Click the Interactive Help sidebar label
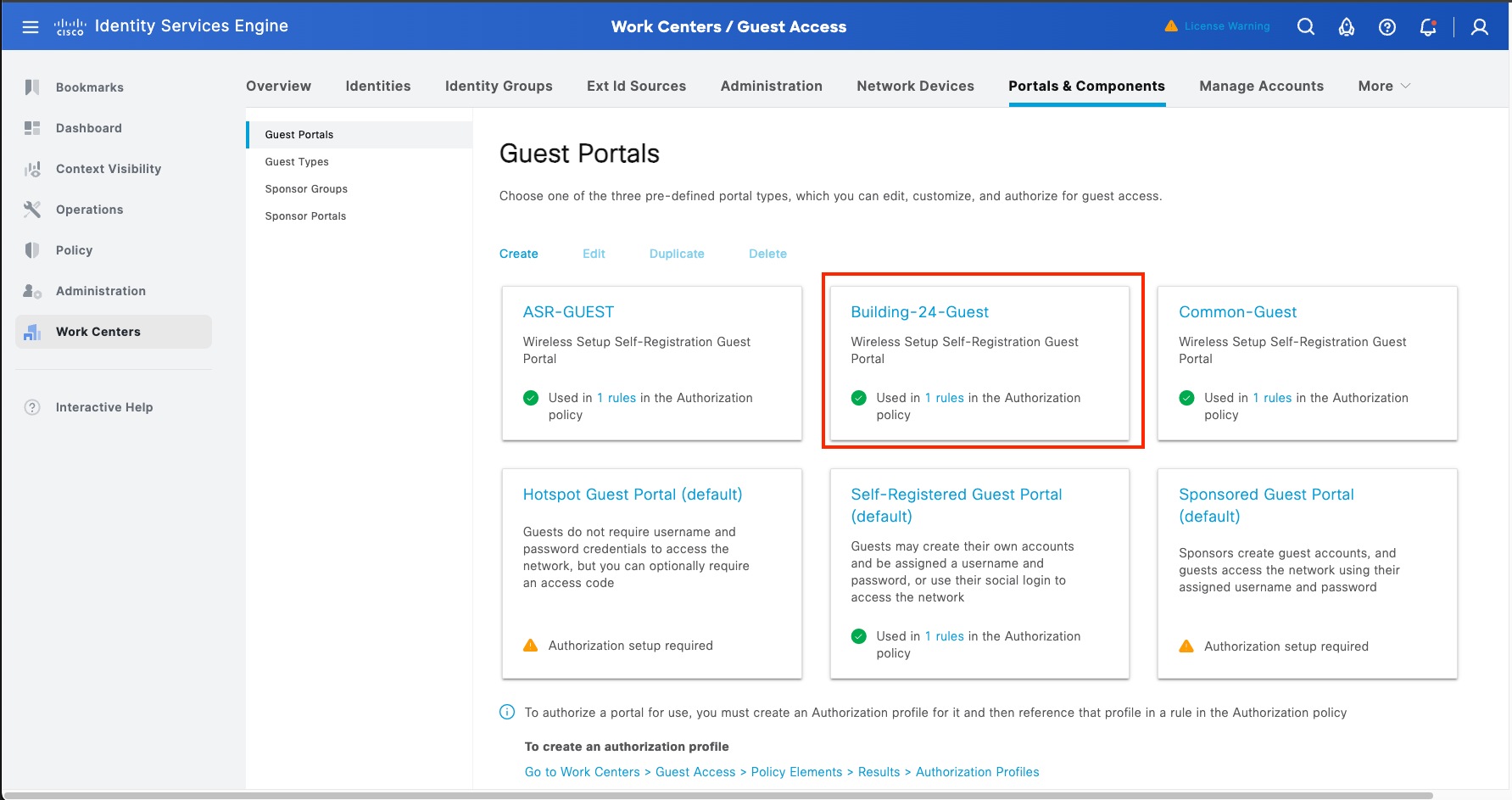Screen dimensions: 1512x800 click(x=104, y=407)
